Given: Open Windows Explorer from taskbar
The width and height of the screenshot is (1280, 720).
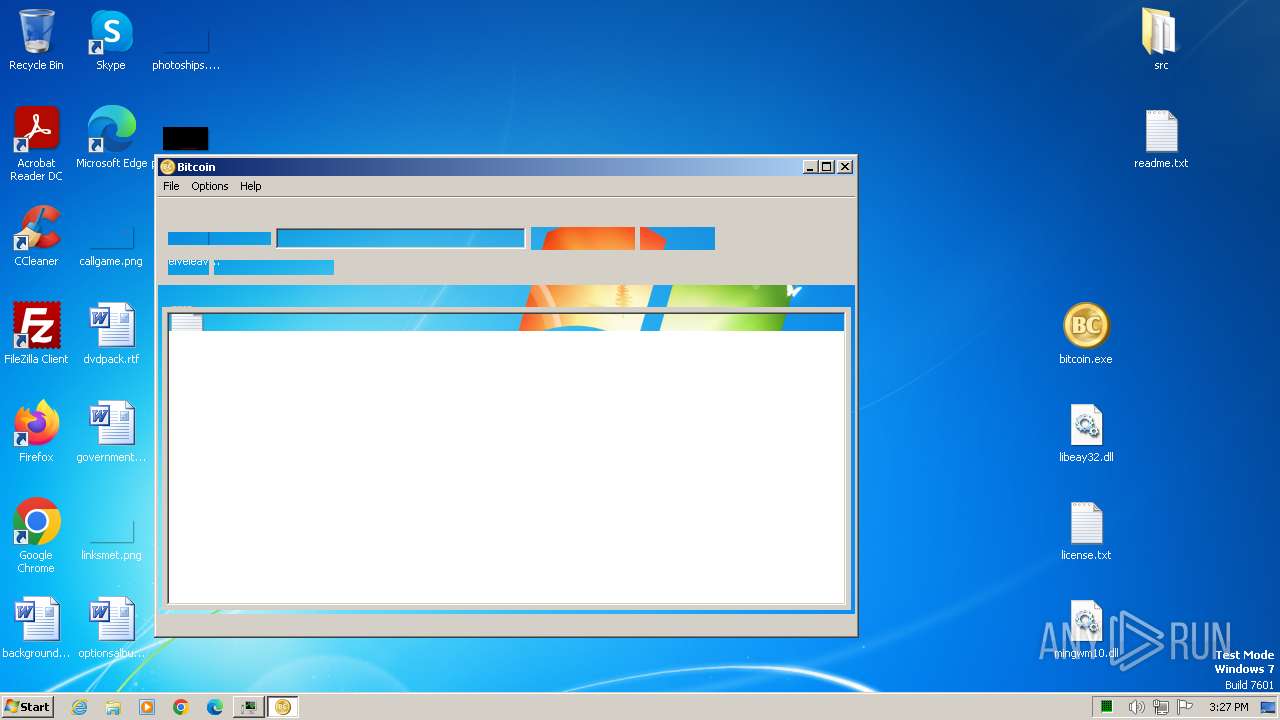Looking at the screenshot, I should click(113, 707).
